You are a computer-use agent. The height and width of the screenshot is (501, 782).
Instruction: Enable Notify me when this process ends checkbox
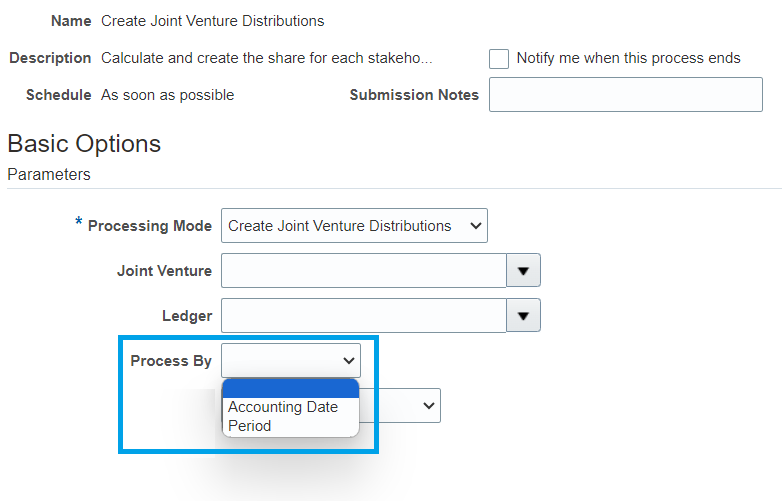(x=499, y=59)
